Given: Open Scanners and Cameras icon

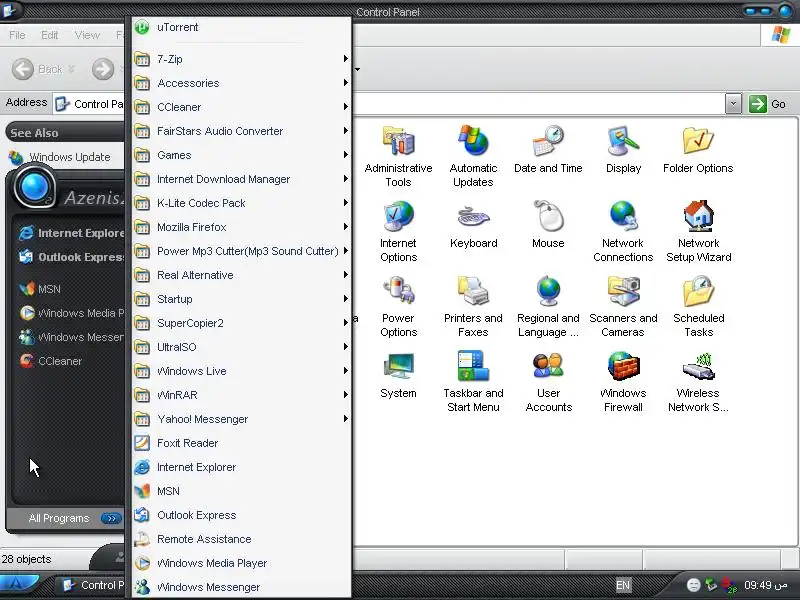Looking at the screenshot, I should coord(623,306).
